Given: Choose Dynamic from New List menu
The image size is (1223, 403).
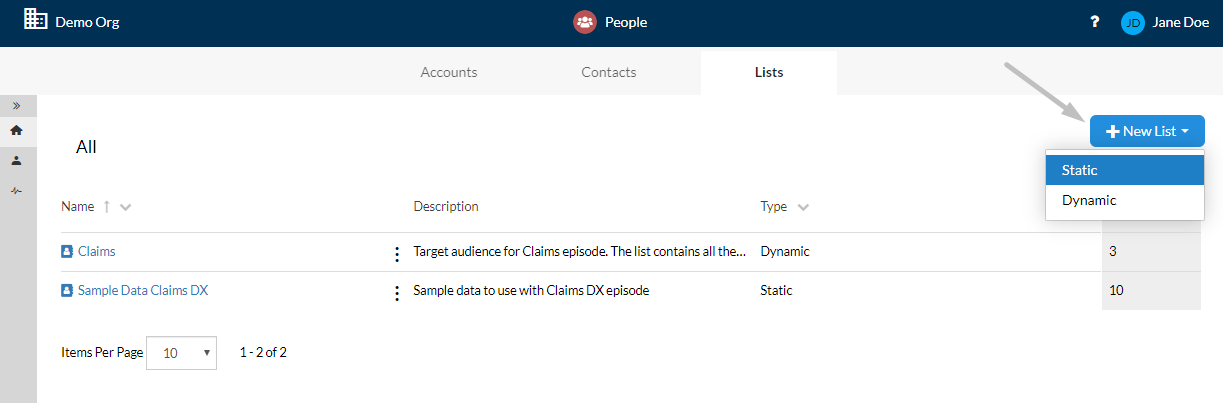Looking at the screenshot, I should (1125, 200).
